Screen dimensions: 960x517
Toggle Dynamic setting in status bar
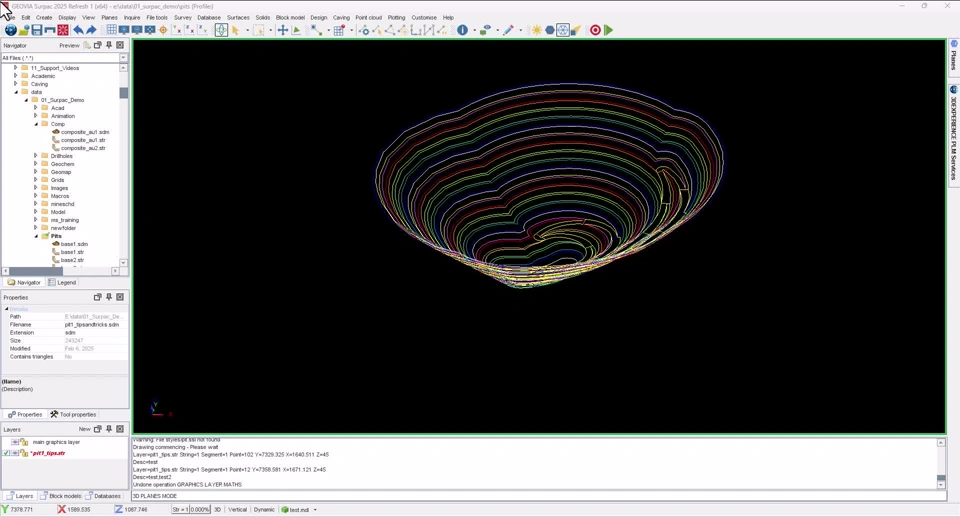(264, 510)
